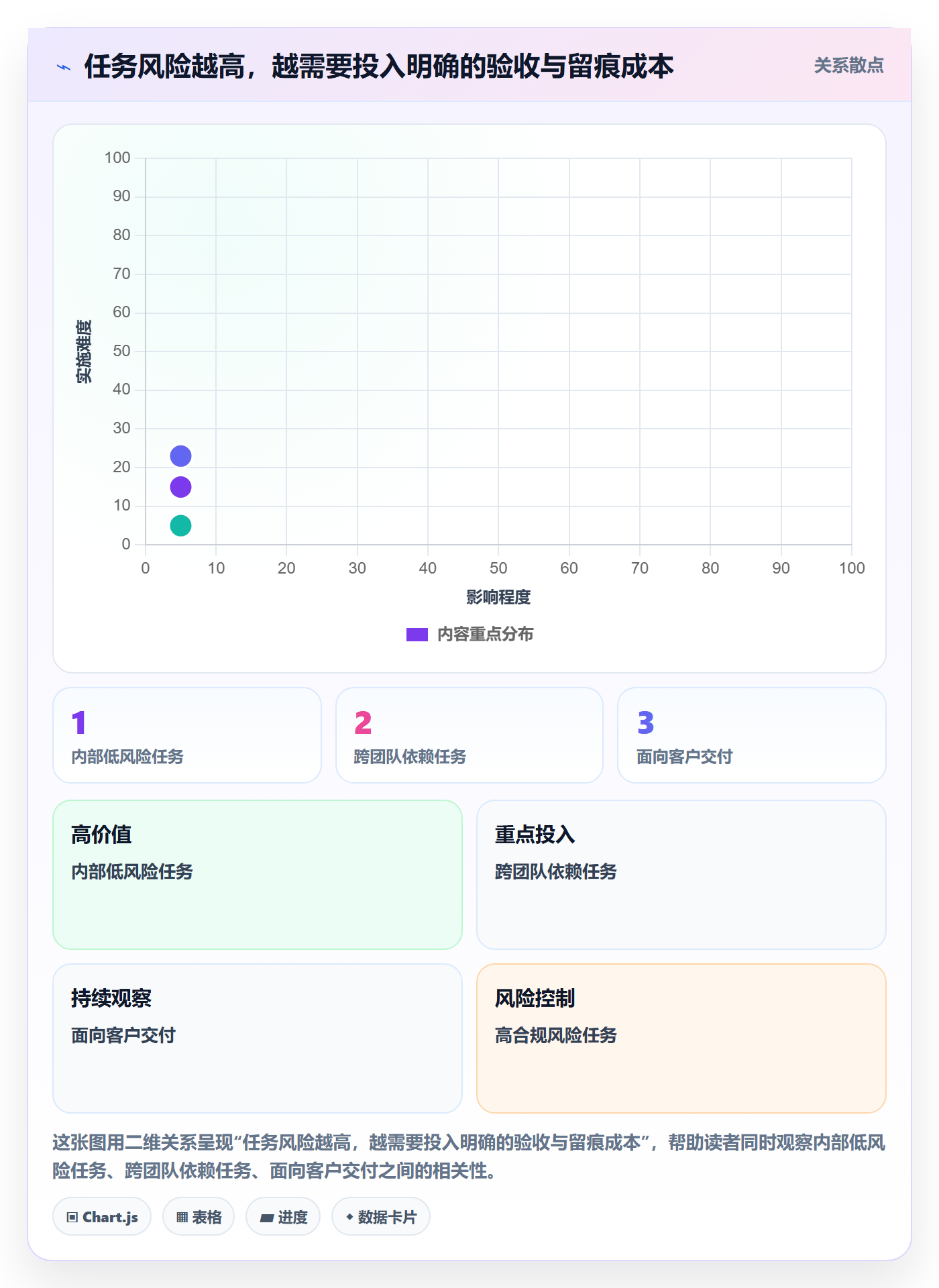Click the 表格 tag chip

pyautogui.click(x=199, y=1217)
